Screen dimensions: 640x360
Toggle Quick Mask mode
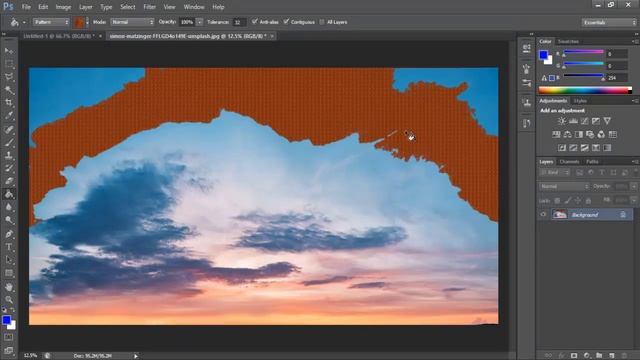tap(9, 337)
